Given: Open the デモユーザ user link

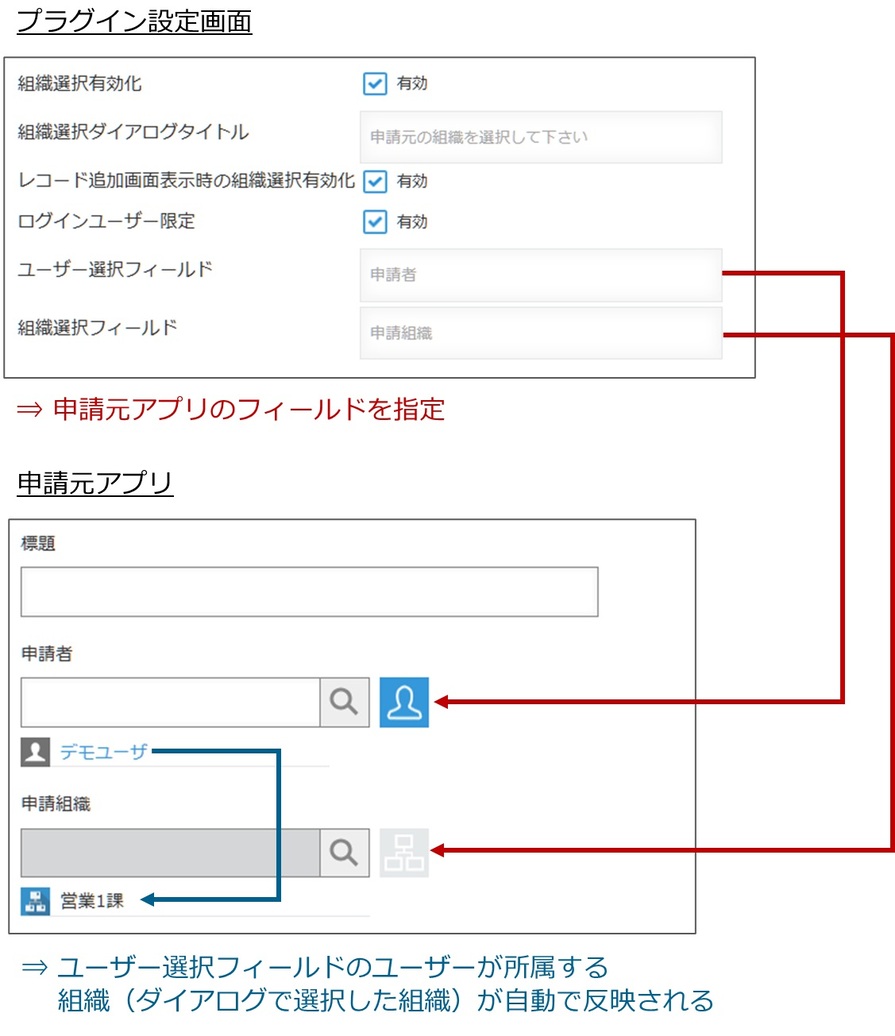Looking at the screenshot, I should pos(103,752).
